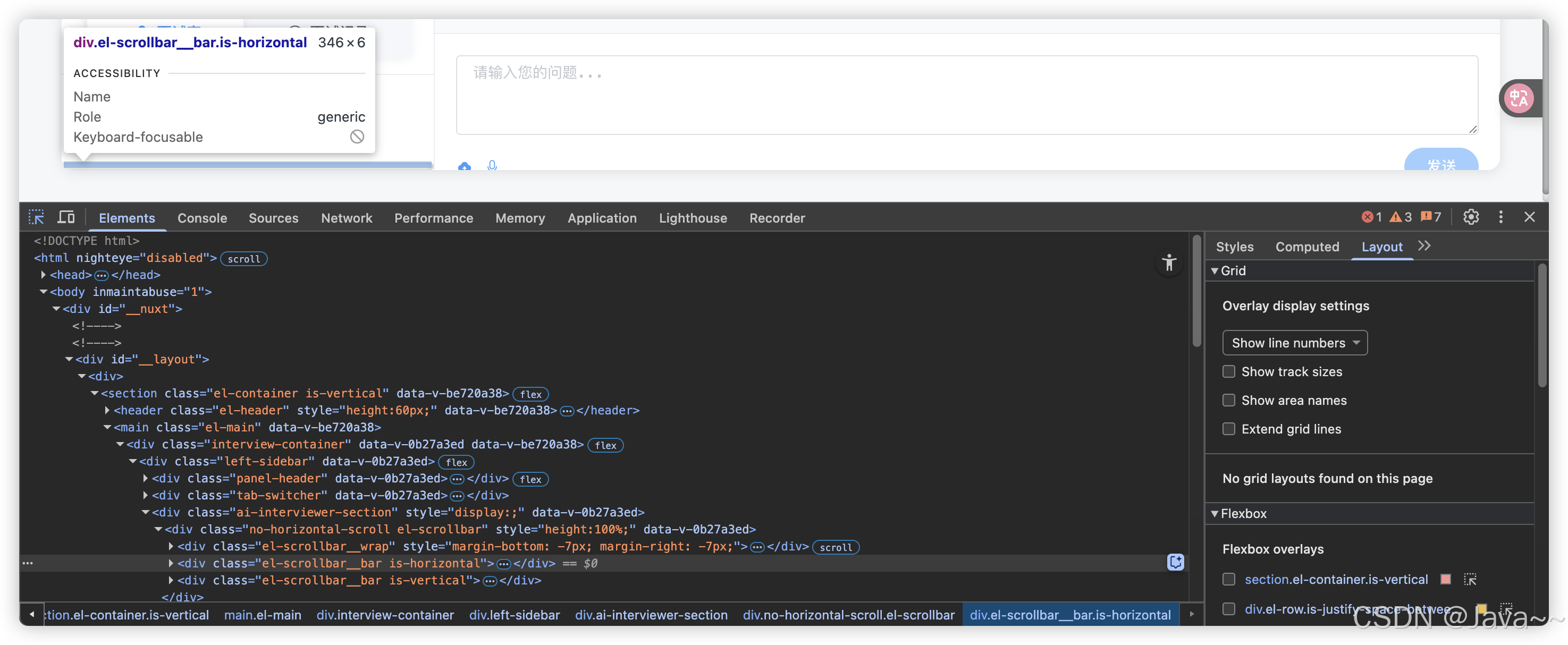
Task: Expand the head element node
Action: tap(43, 275)
